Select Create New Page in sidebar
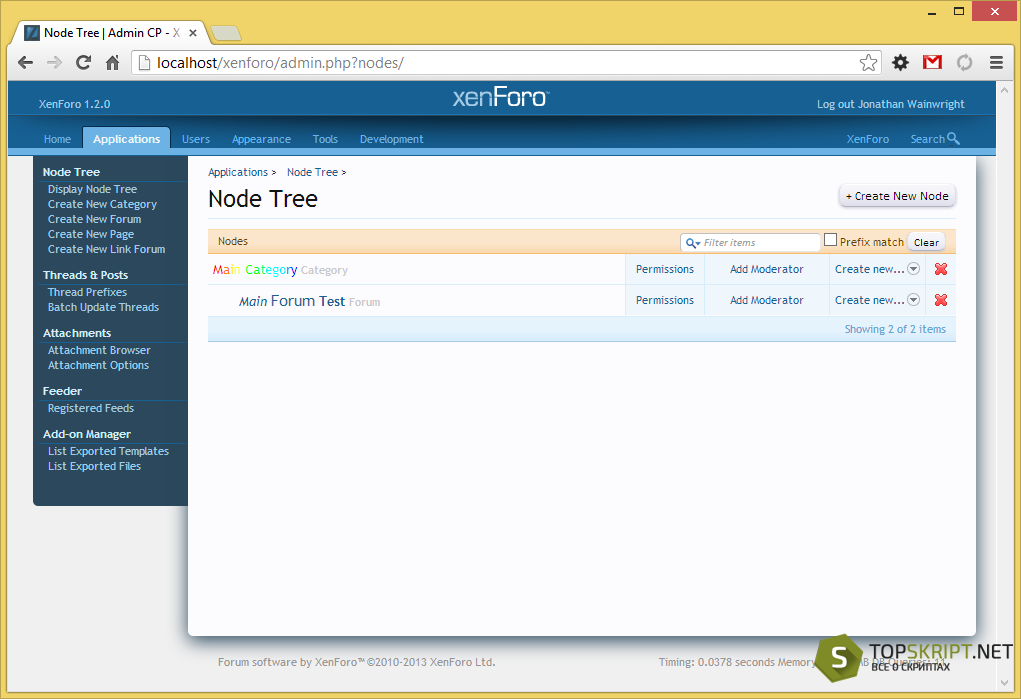 [x=91, y=234]
